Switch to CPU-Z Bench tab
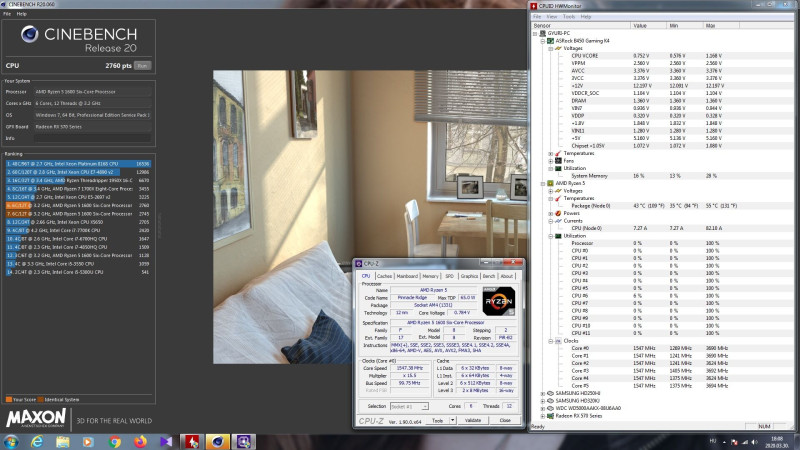 pyautogui.click(x=489, y=276)
